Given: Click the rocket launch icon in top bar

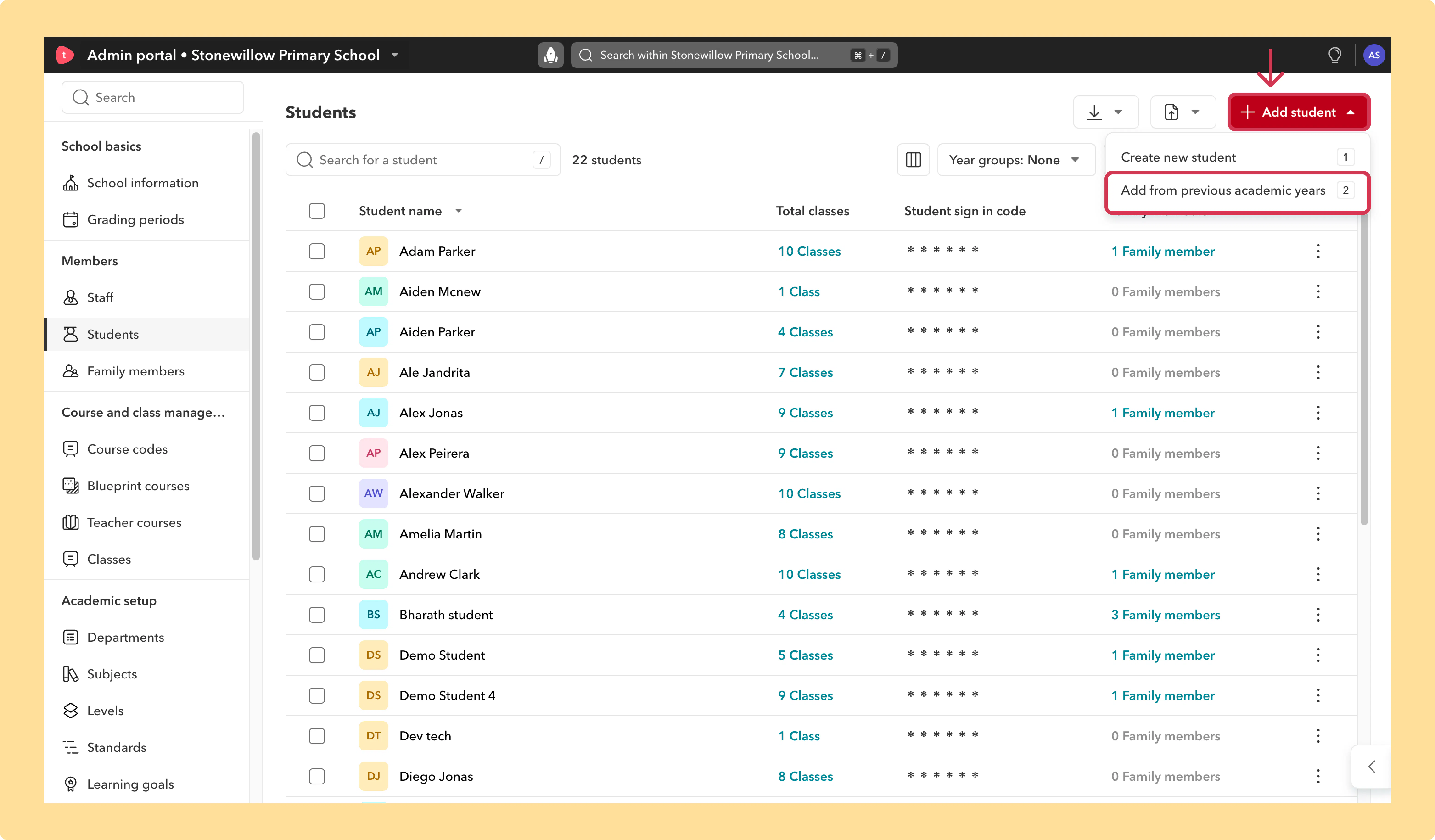Looking at the screenshot, I should pos(550,55).
